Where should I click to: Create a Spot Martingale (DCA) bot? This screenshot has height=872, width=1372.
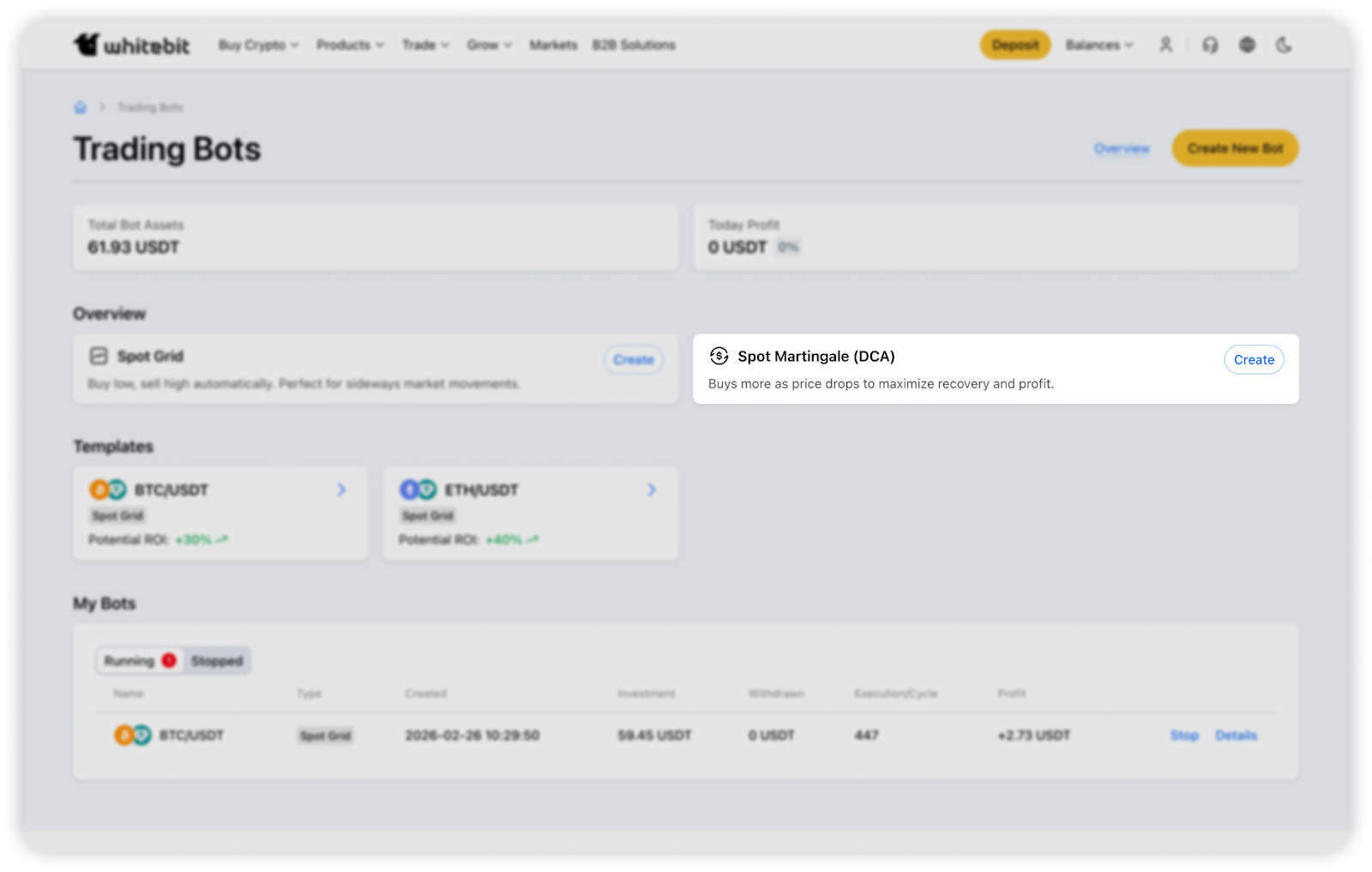(x=1254, y=360)
